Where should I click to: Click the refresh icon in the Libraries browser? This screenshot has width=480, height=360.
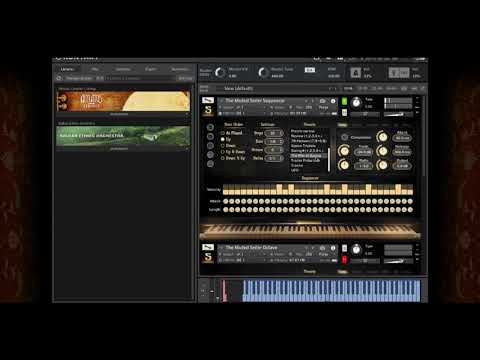(59, 78)
